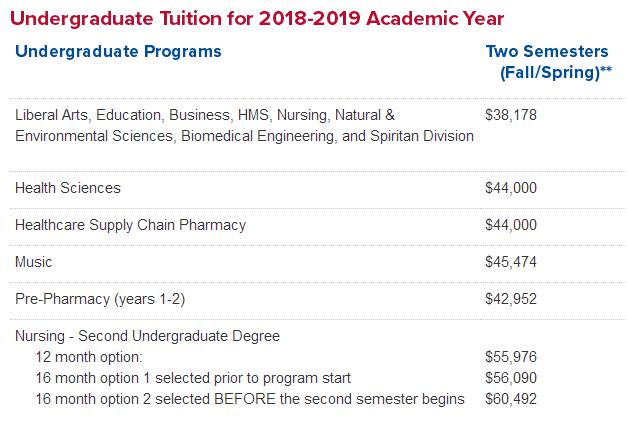
Task: Click the Undergraduate Tuition 2018-2019 heading
Action: coord(257,18)
